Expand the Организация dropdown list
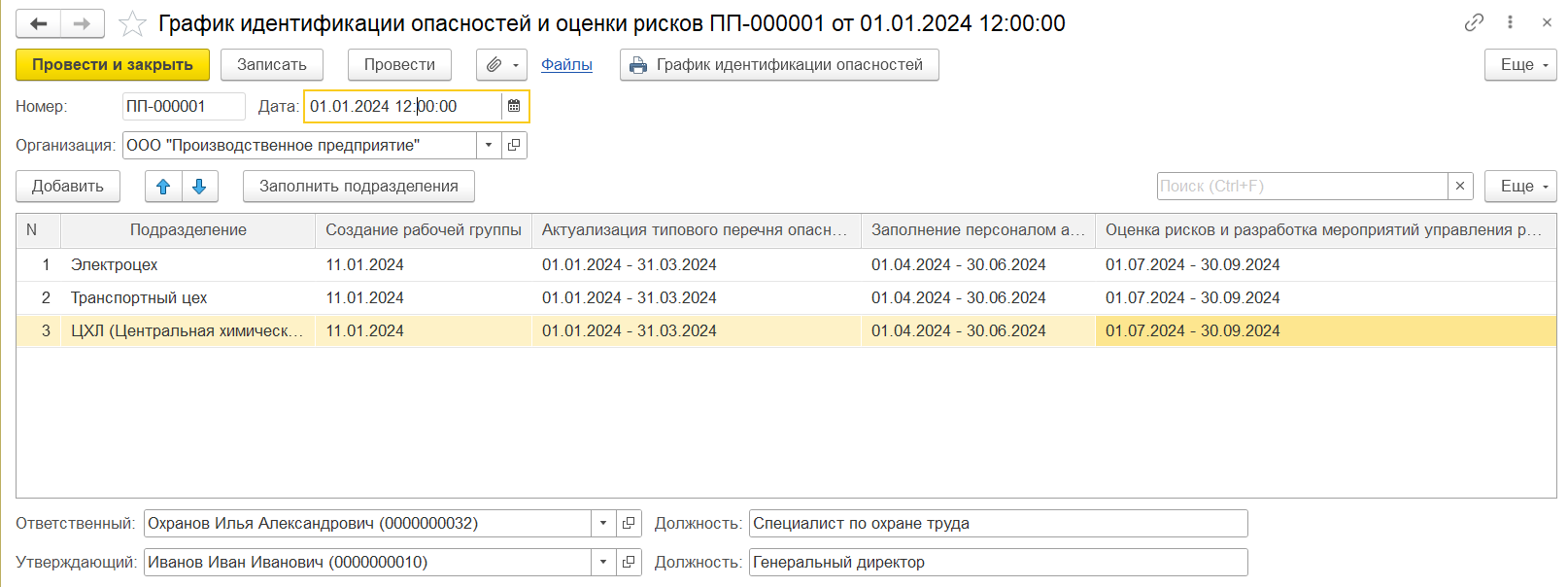The width and height of the screenshot is (1568, 587). pos(489,146)
